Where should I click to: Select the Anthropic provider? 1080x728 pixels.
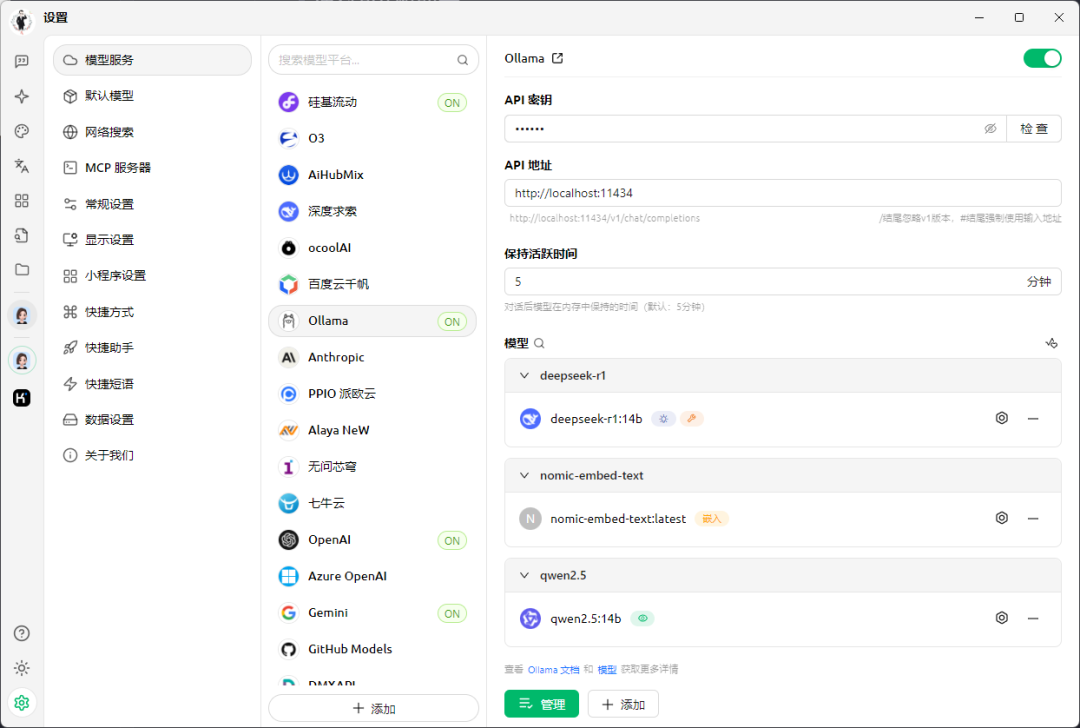pos(373,357)
